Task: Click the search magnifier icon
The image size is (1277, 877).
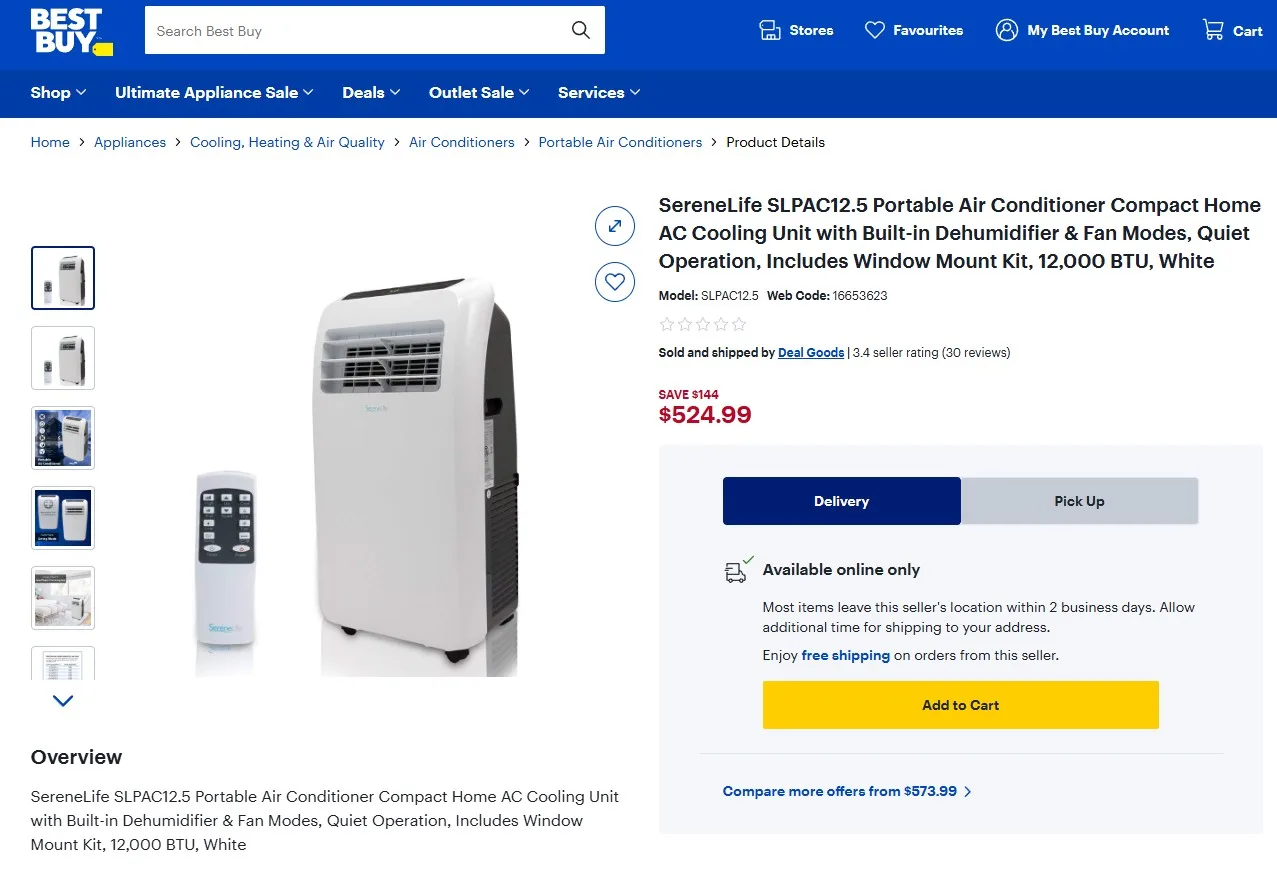Action: (x=580, y=30)
